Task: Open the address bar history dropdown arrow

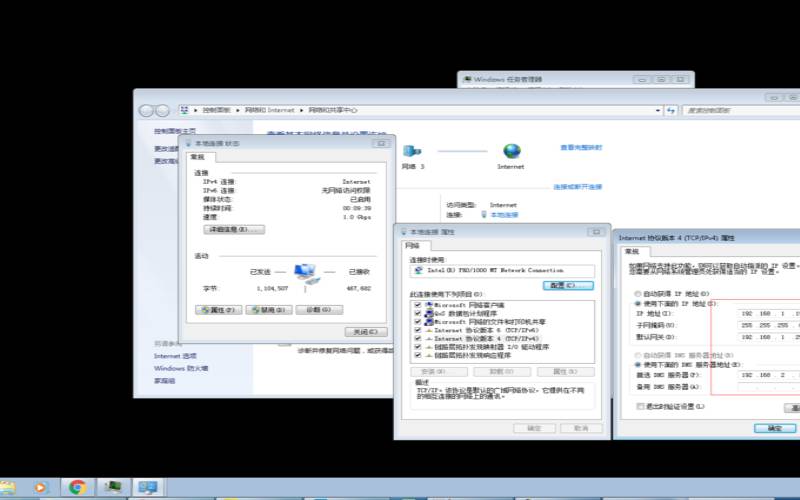Action: (658, 110)
